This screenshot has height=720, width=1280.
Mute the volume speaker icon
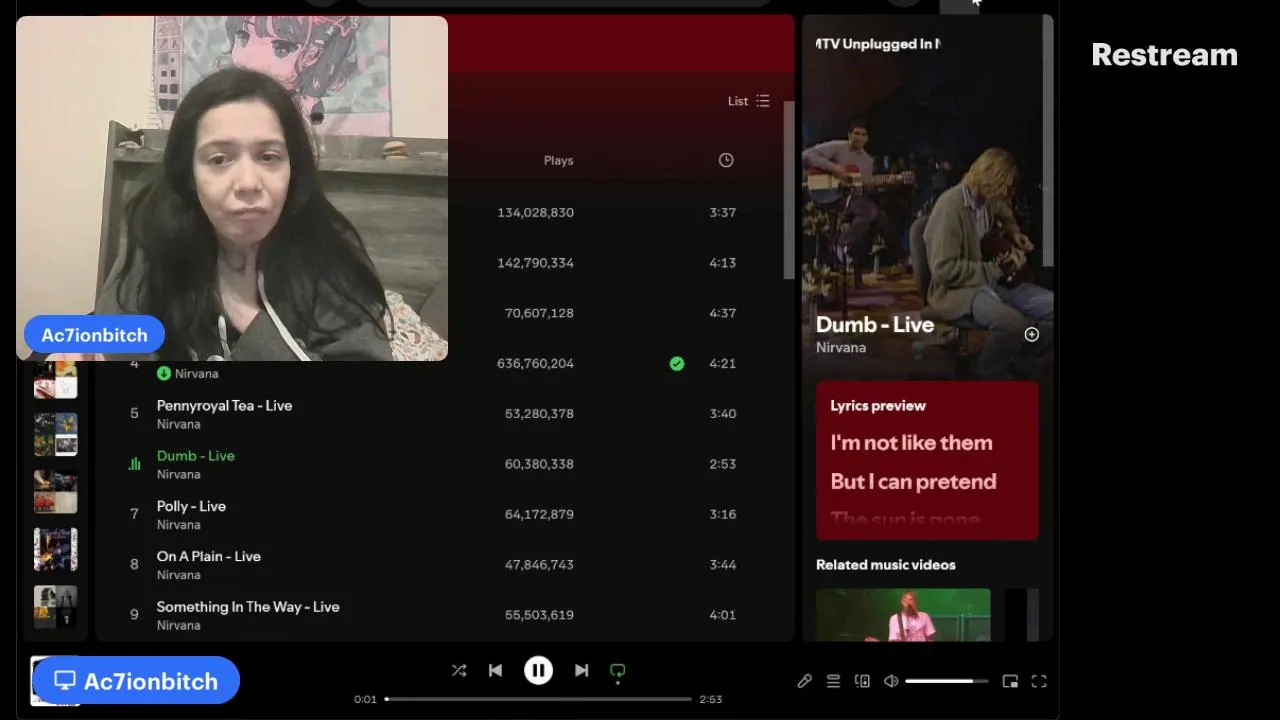point(891,681)
